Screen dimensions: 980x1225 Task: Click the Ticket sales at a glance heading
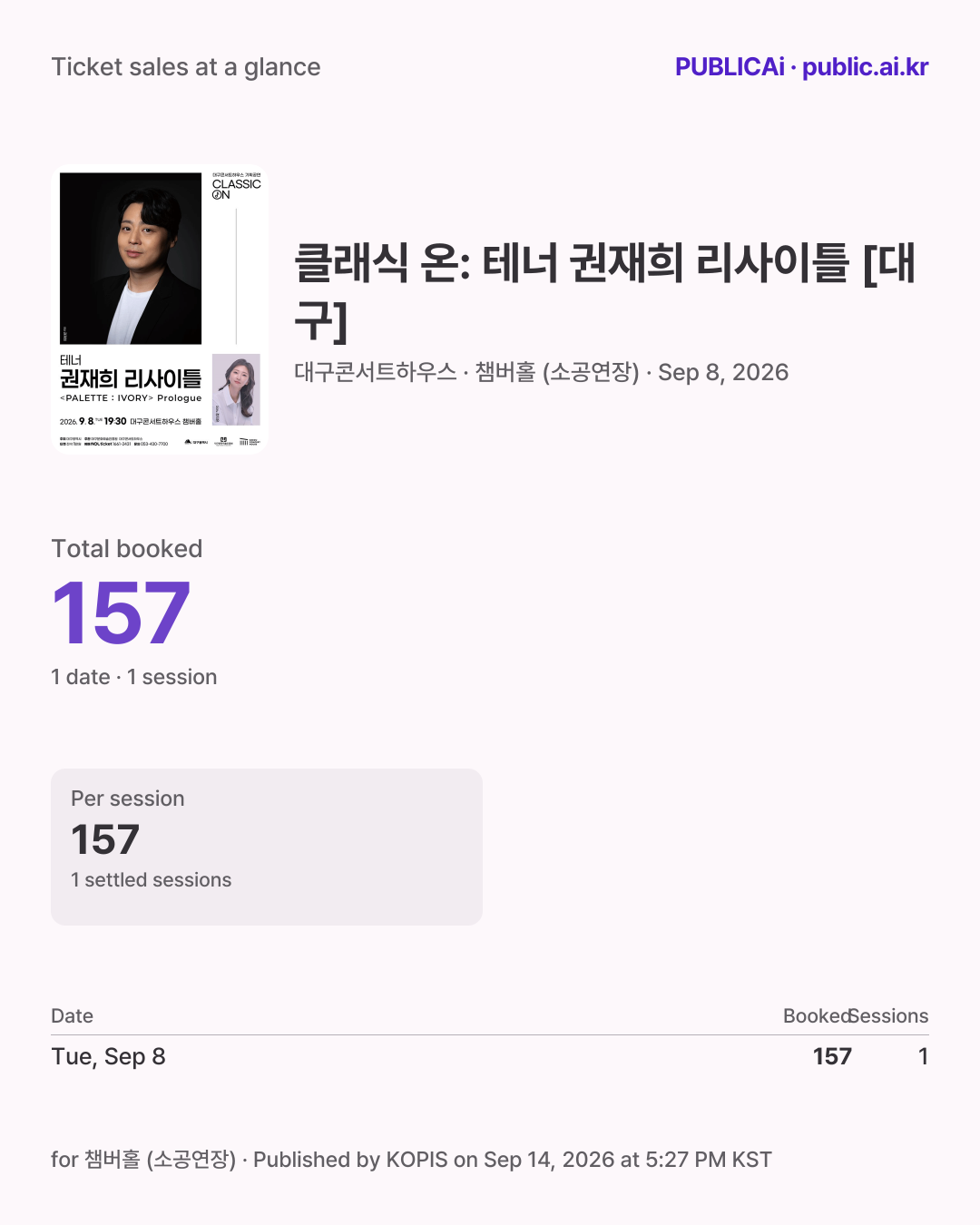click(x=186, y=67)
